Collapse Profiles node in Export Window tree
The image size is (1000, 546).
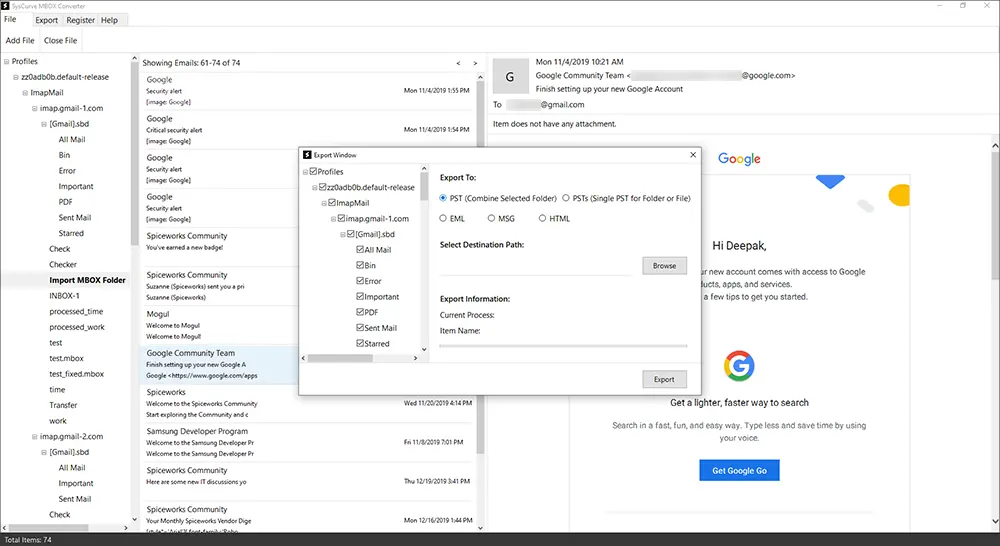click(x=305, y=172)
